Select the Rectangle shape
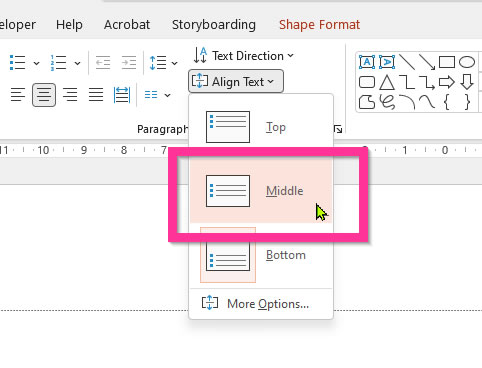 tap(447, 62)
